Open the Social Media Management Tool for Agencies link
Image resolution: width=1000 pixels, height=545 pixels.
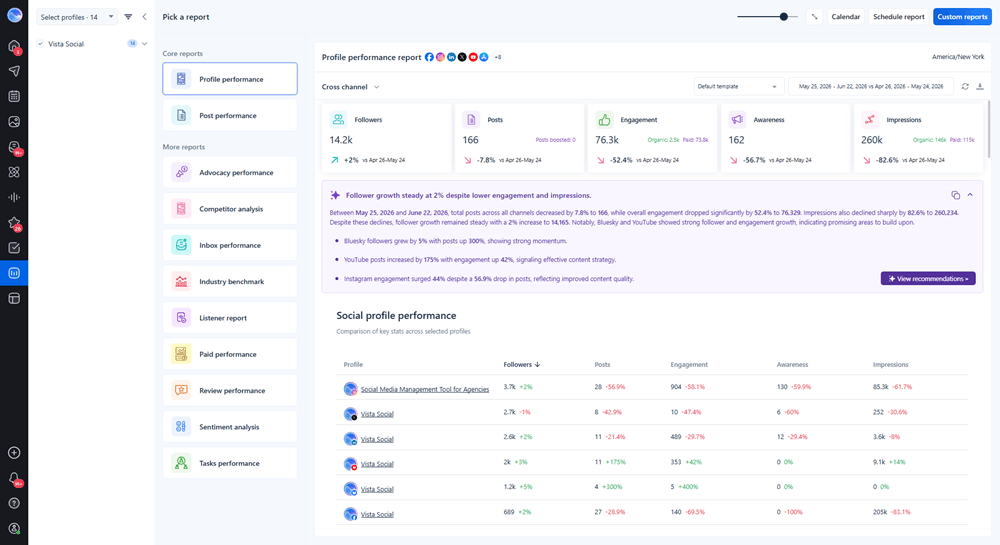coord(425,389)
